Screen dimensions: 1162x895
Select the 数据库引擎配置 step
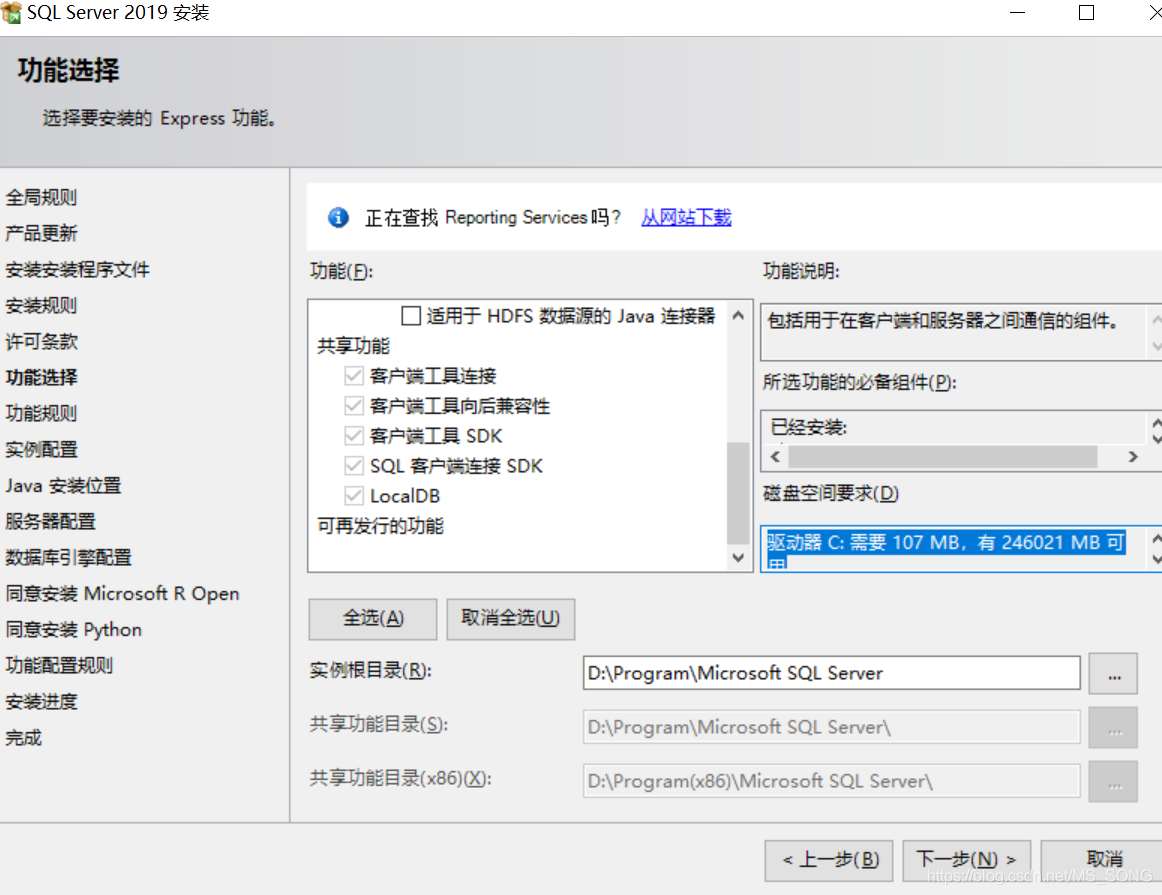point(68,557)
